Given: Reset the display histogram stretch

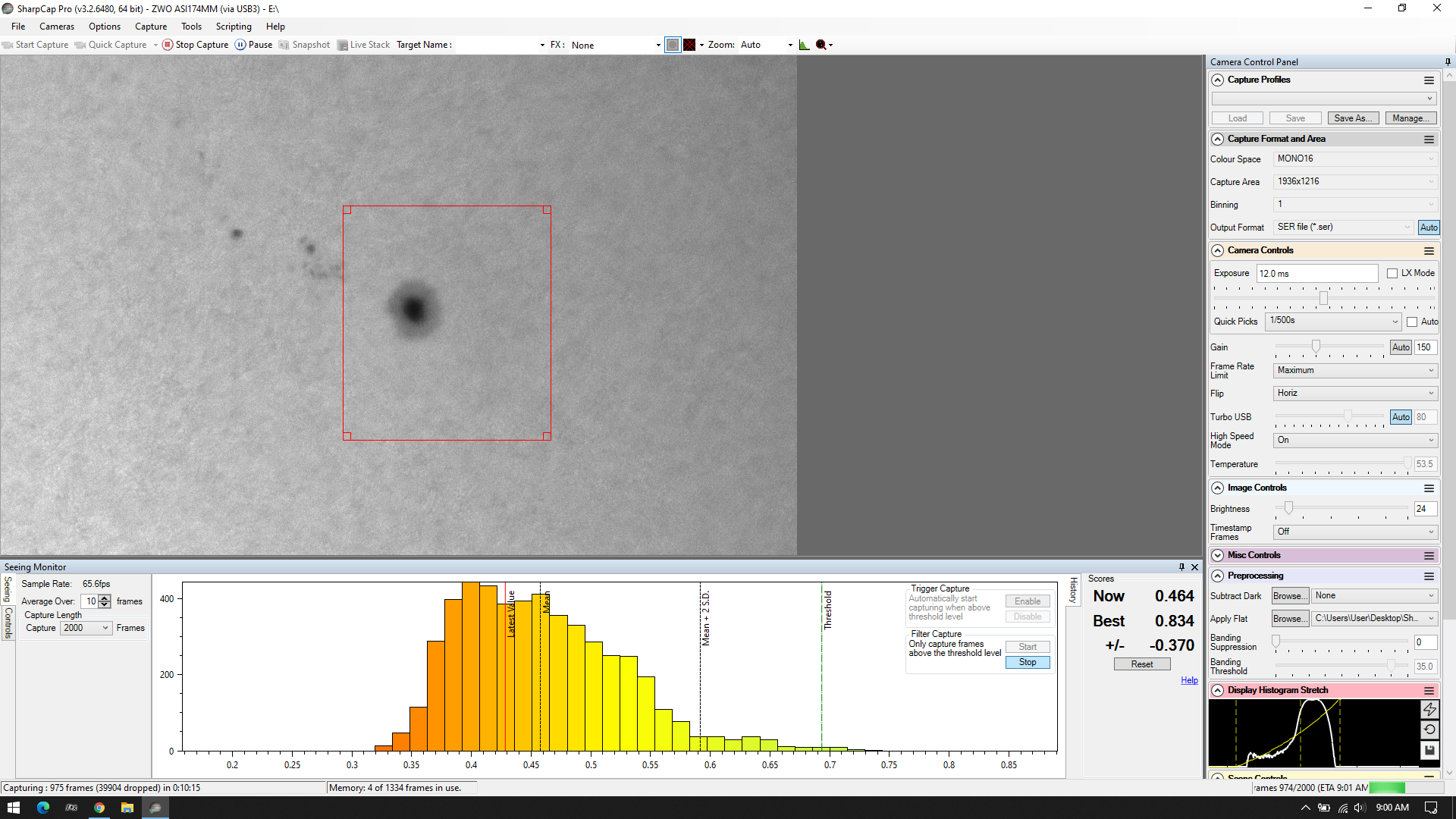Looking at the screenshot, I should click(1429, 730).
